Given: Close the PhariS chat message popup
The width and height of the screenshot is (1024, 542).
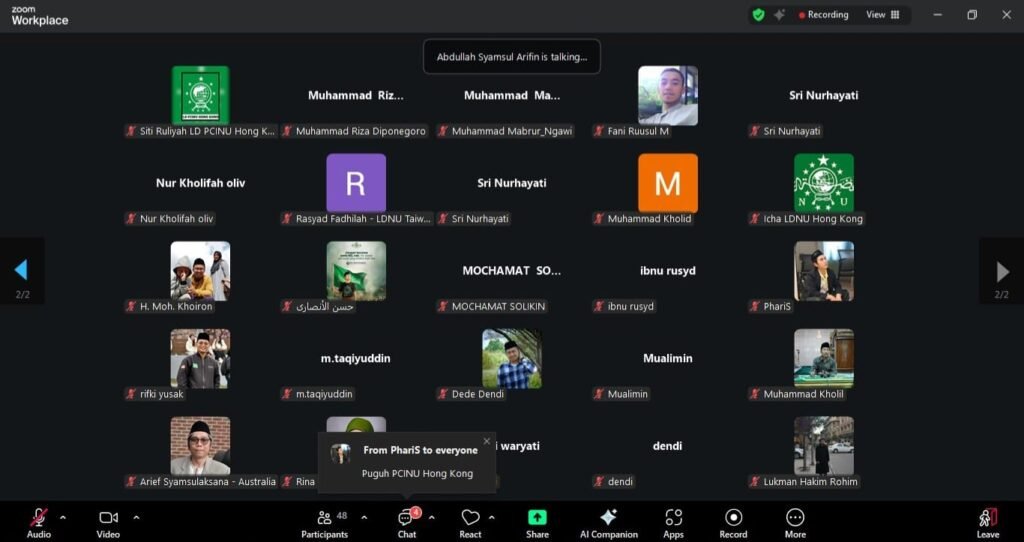Looking at the screenshot, I should [x=487, y=441].
